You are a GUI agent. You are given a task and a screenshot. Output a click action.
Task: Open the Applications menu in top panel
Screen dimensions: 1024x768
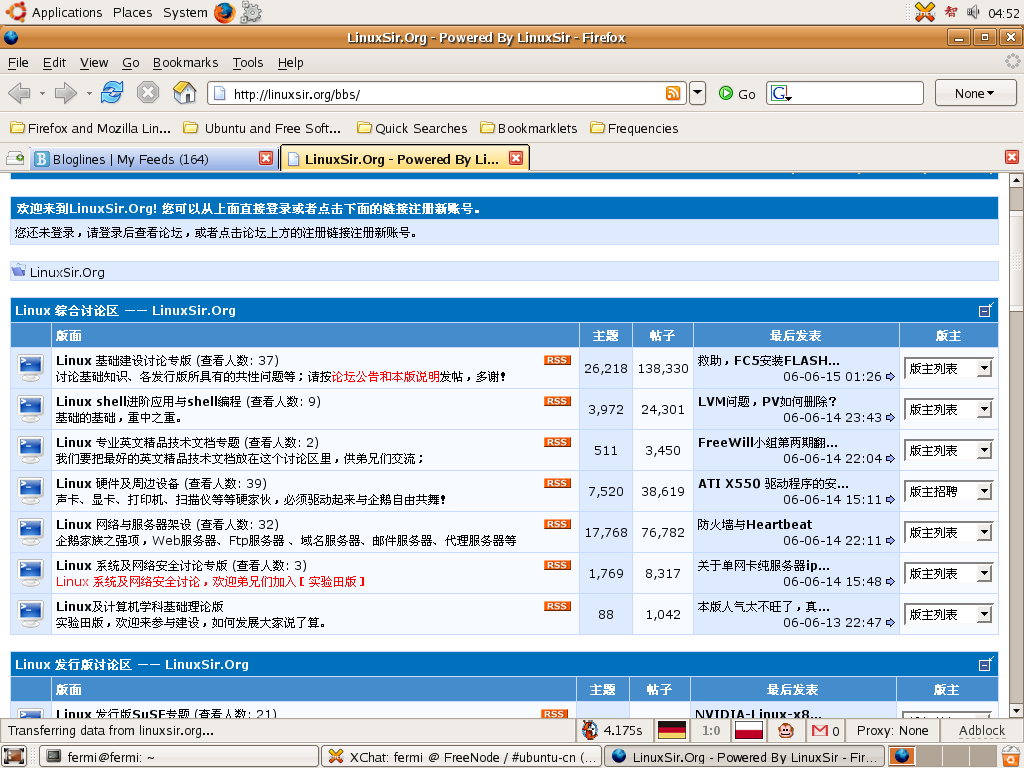coord(54,12)
